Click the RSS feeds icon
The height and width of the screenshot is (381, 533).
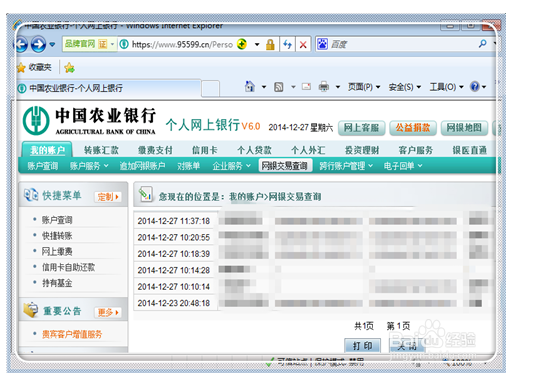pyautogui.click(x=279, y=87)
